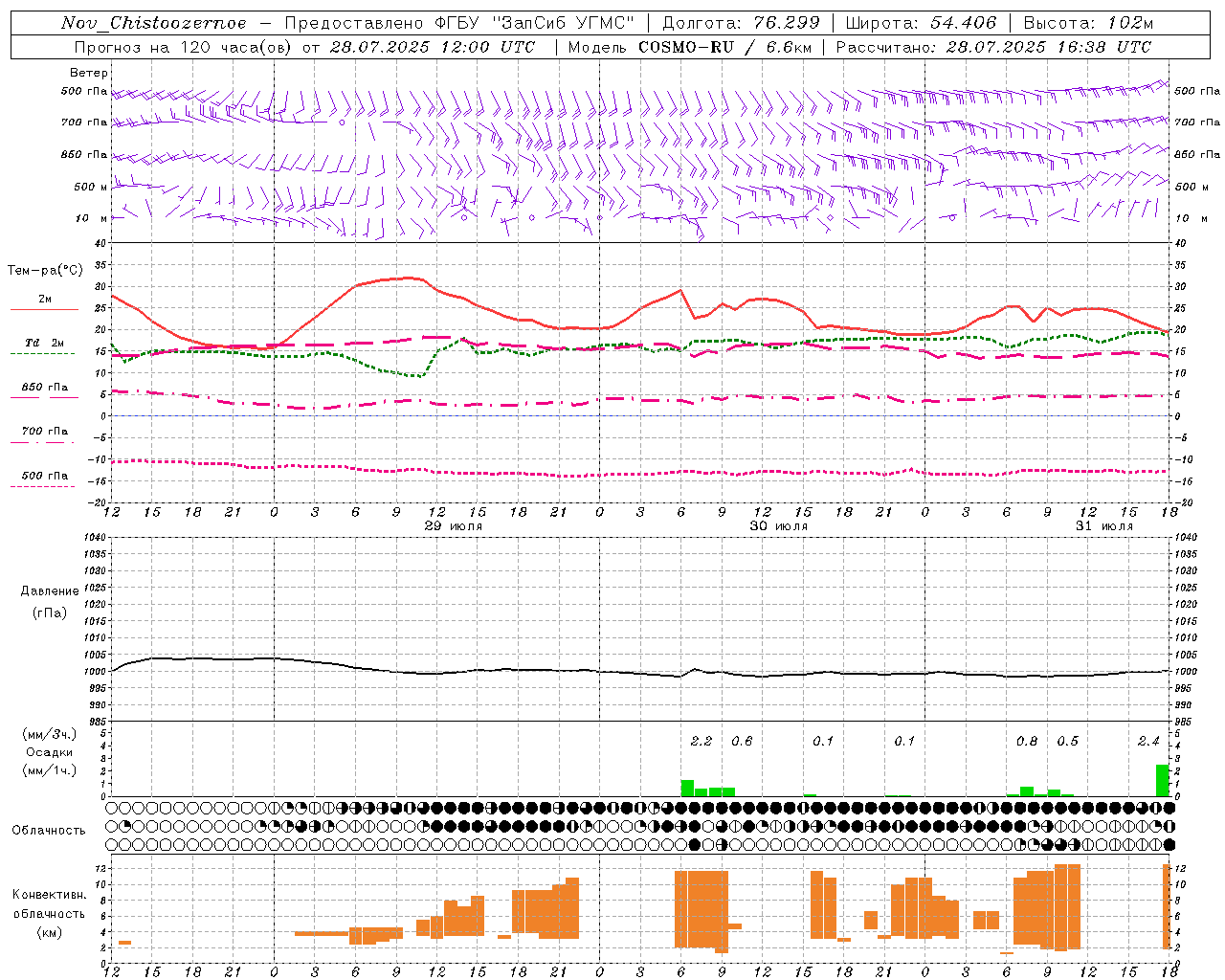The width and height of the screenshot is (1225, 980).
Task: Click the 30 июля date label
Action: [778, 526]
